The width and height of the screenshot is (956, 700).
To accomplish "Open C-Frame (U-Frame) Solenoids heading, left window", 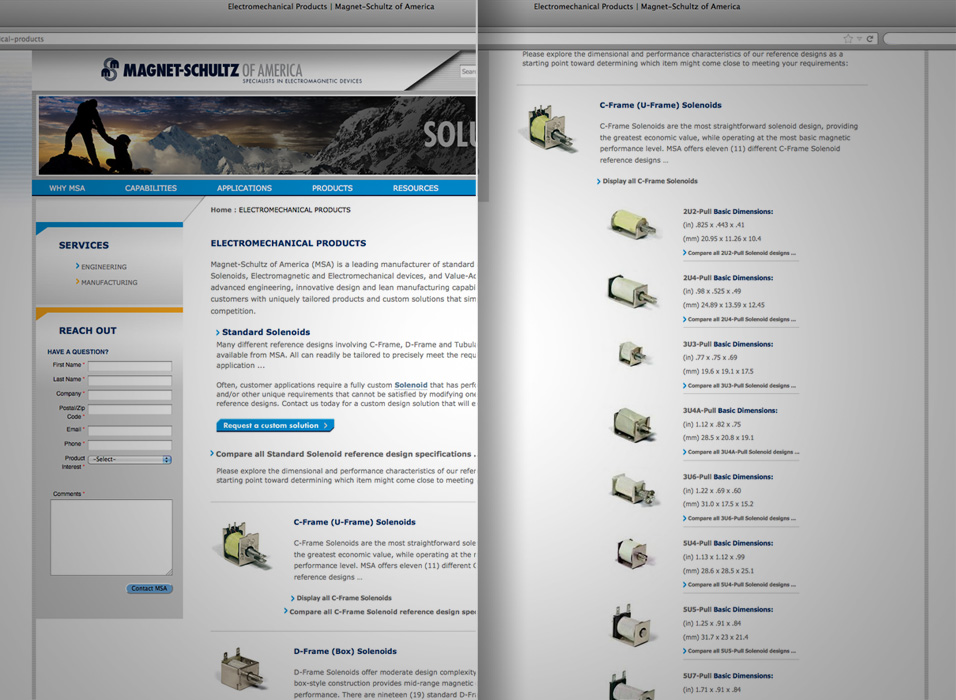I will click(354, 522).
